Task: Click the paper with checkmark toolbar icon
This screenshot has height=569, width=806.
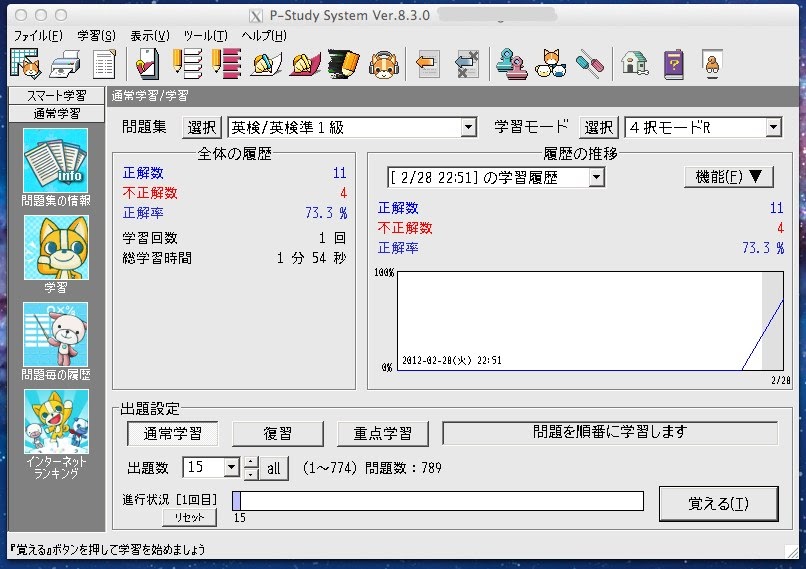Action: click(148, 64)
